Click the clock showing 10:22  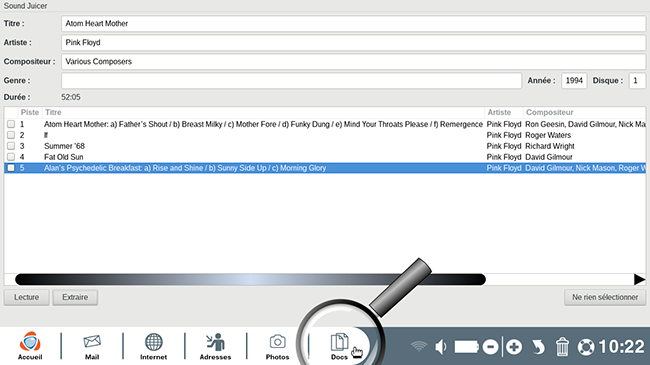621,347
